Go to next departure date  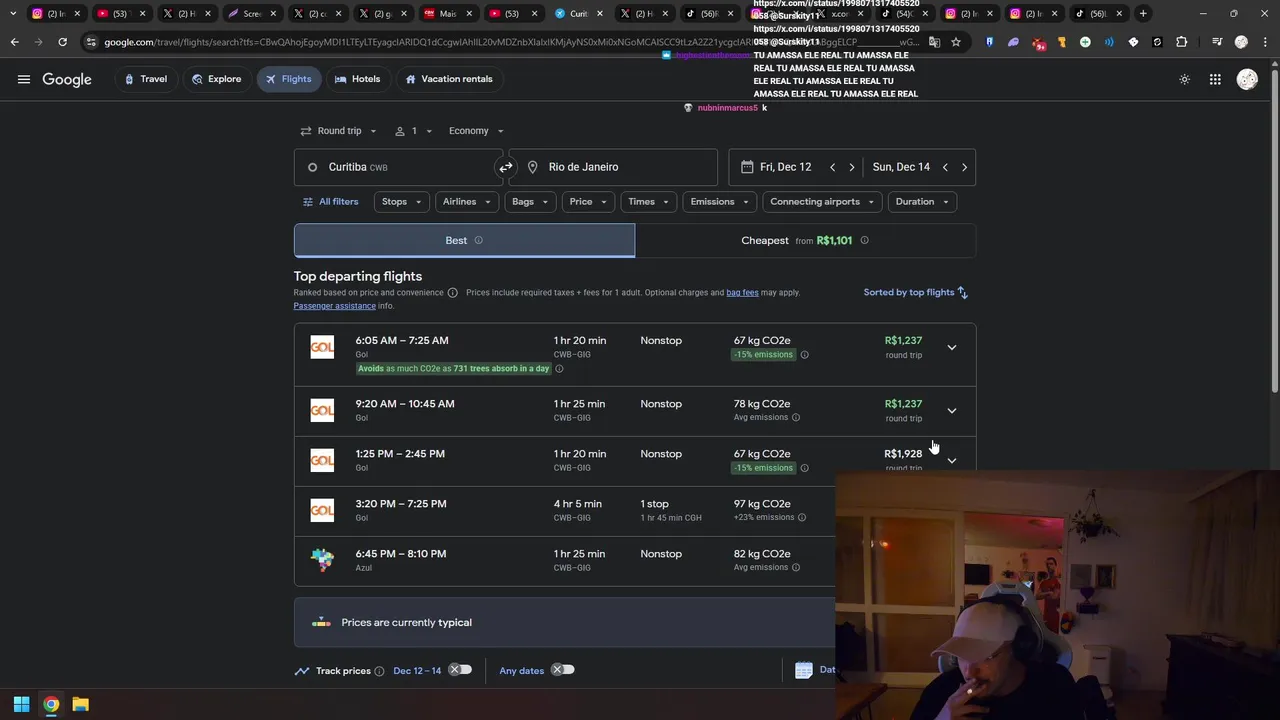(x=851, y=167)
